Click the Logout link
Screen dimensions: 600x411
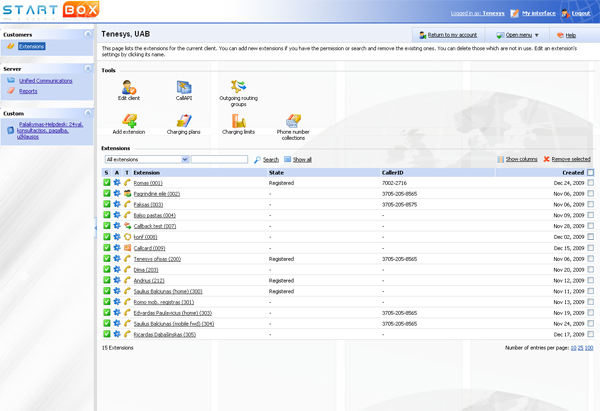click(x=581, y=13)
